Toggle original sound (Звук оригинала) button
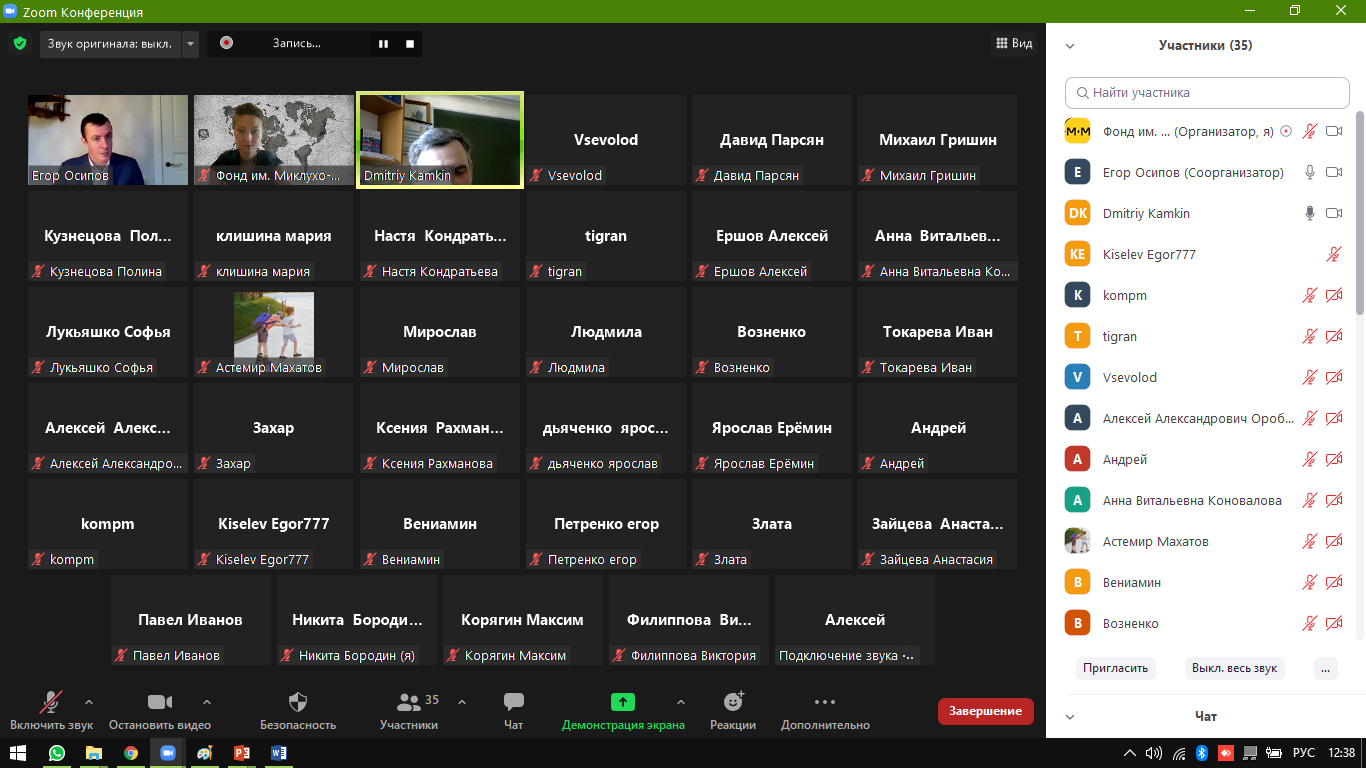1366x768 pixels. coord(110,44)
